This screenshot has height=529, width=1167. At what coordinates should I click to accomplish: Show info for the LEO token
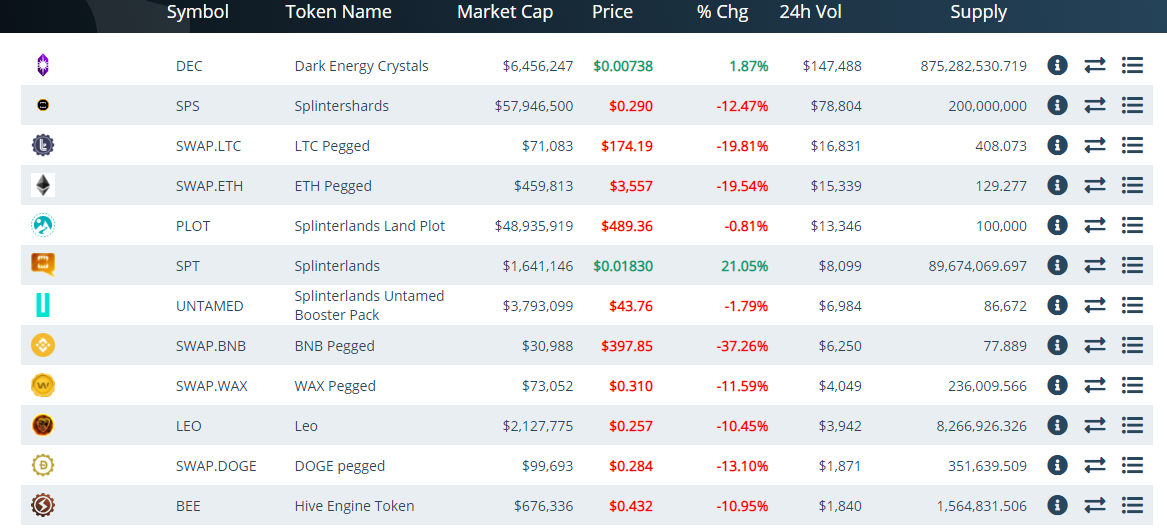tap(1057, 425)
